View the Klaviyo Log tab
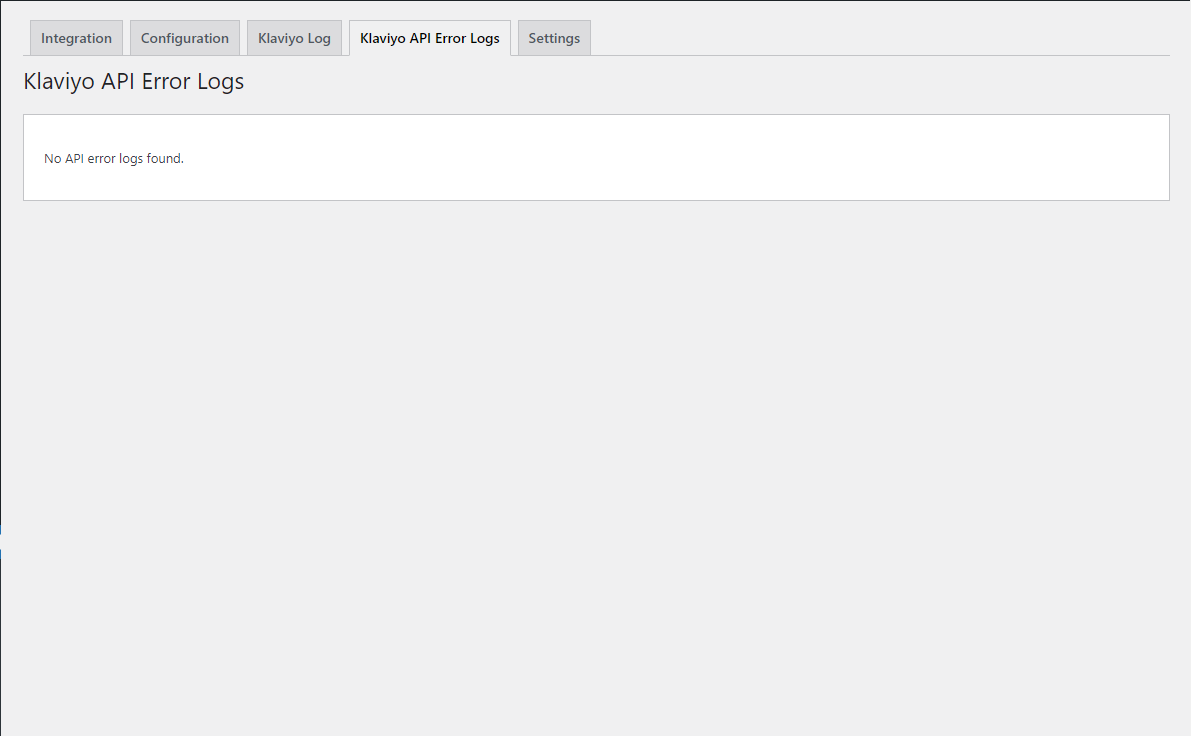The image size is (1191, 736). point(294,38)
